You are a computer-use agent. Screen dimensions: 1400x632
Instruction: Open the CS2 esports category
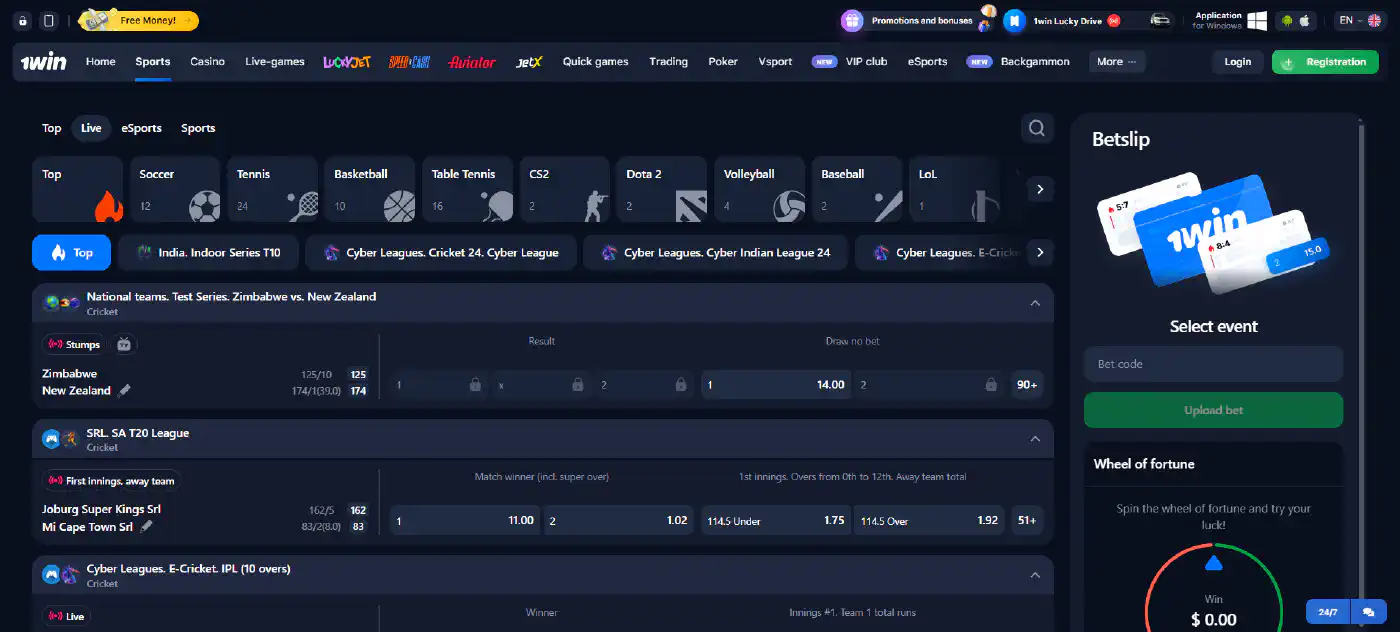(564, 188)
